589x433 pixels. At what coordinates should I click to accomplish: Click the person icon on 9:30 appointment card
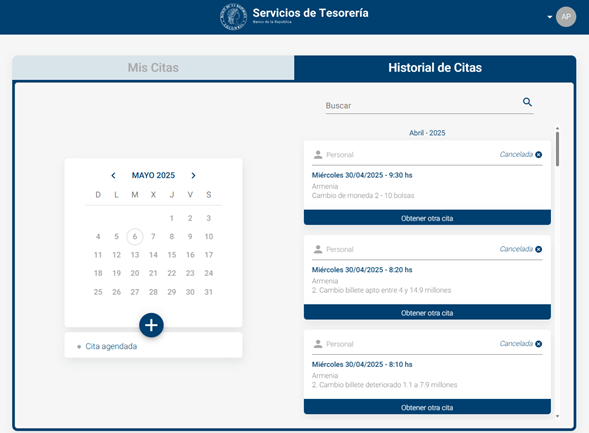coord(318,155)
